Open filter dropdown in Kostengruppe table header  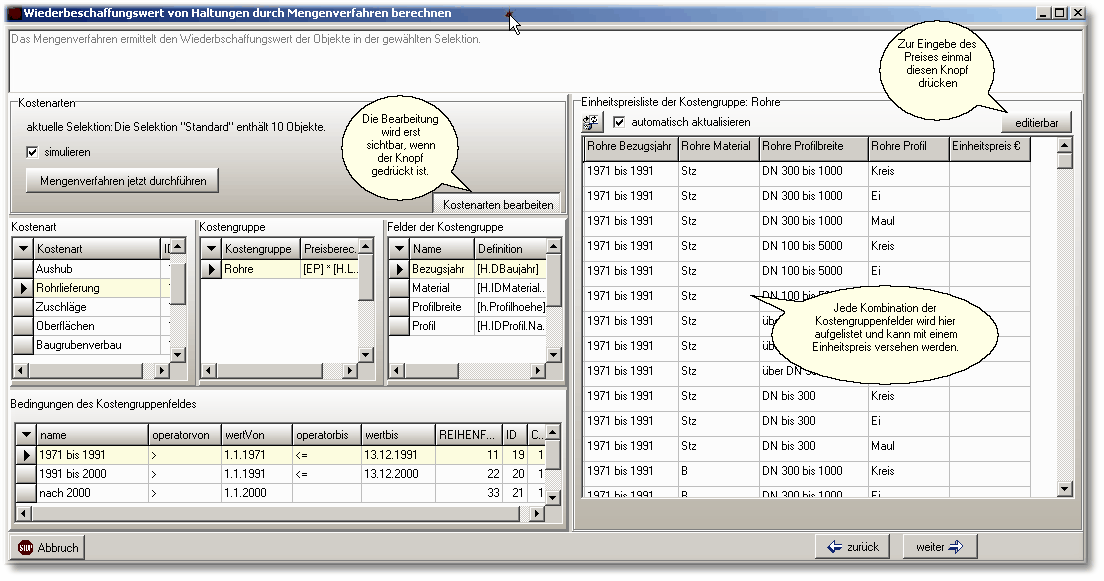[x=210, y=248]
